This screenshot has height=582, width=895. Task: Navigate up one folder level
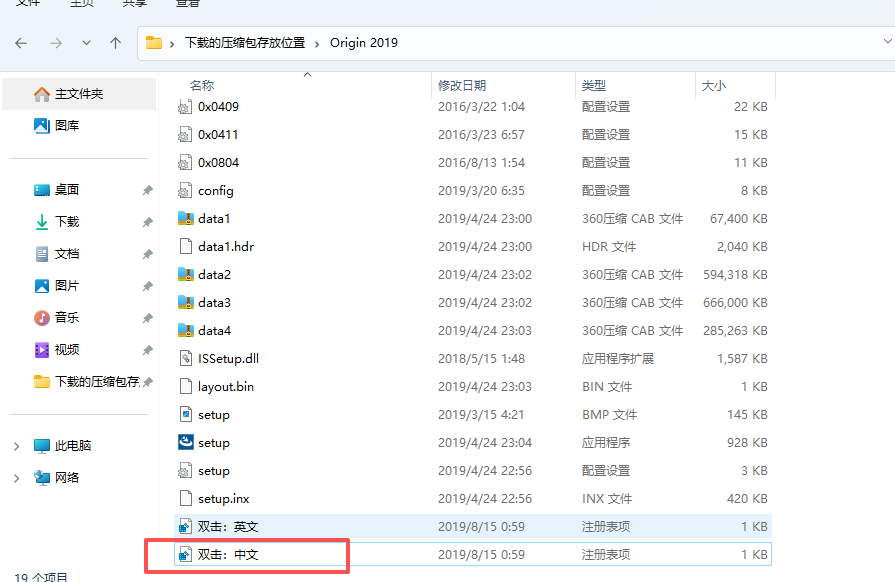115,42
